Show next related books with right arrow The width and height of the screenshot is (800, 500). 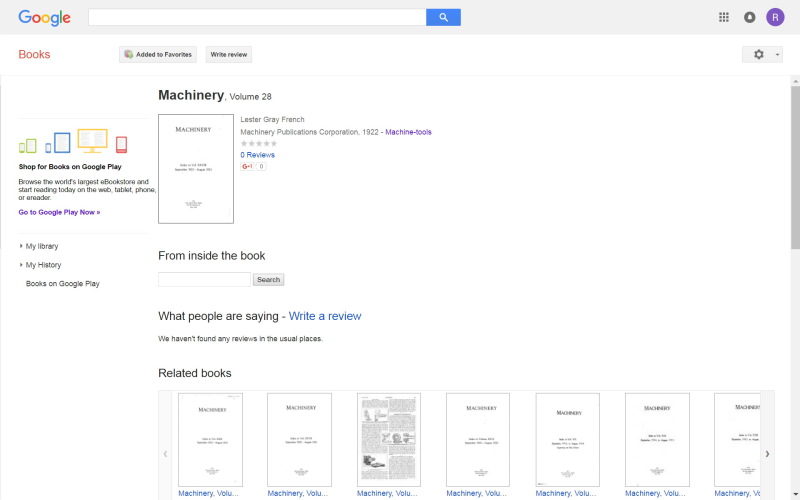click(x=767, y=454)
